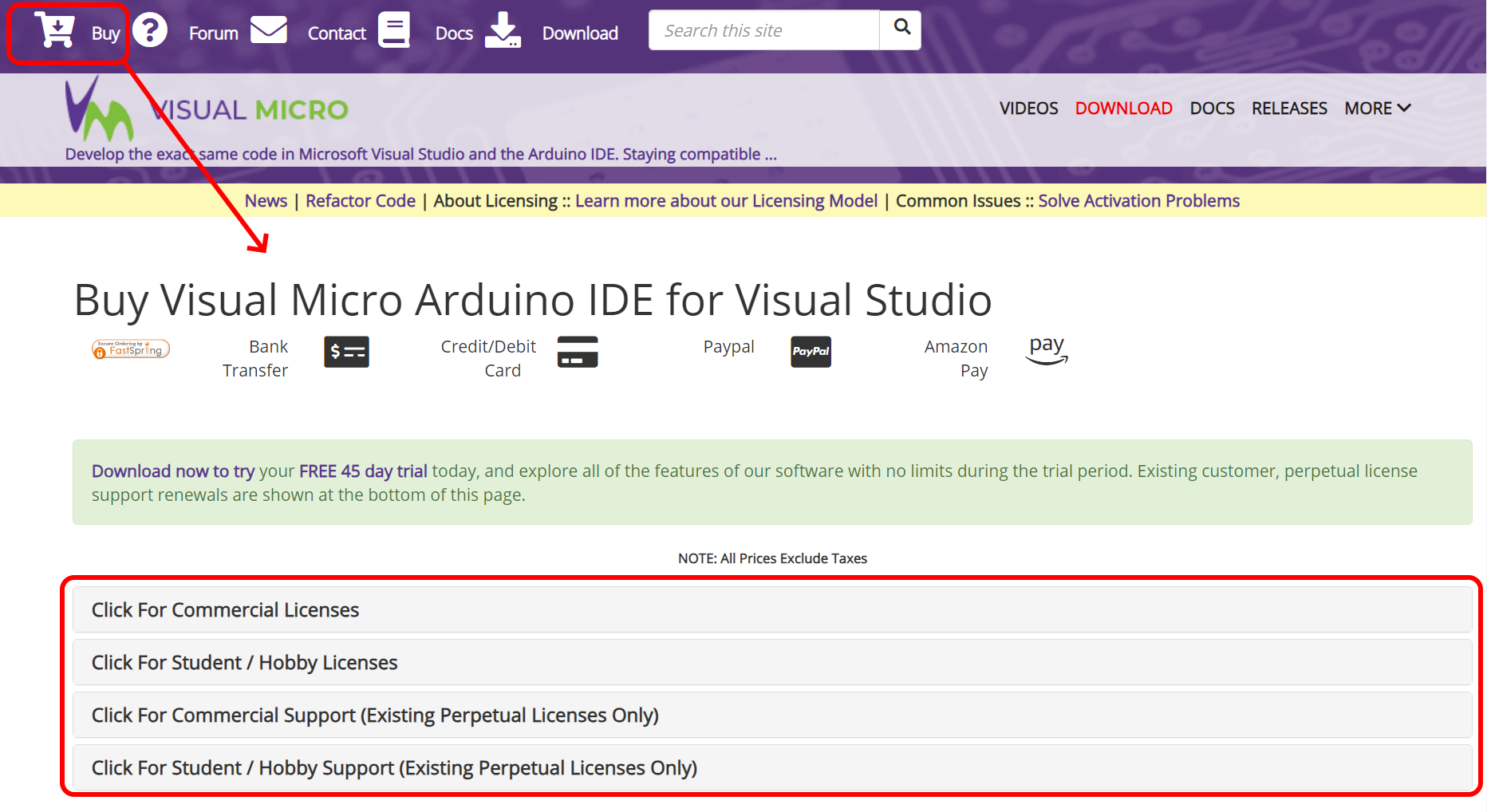The width and height of the screenshot is (1487, 812).
Task: Click the envelope Contact icon
Action: click(269, 30)
